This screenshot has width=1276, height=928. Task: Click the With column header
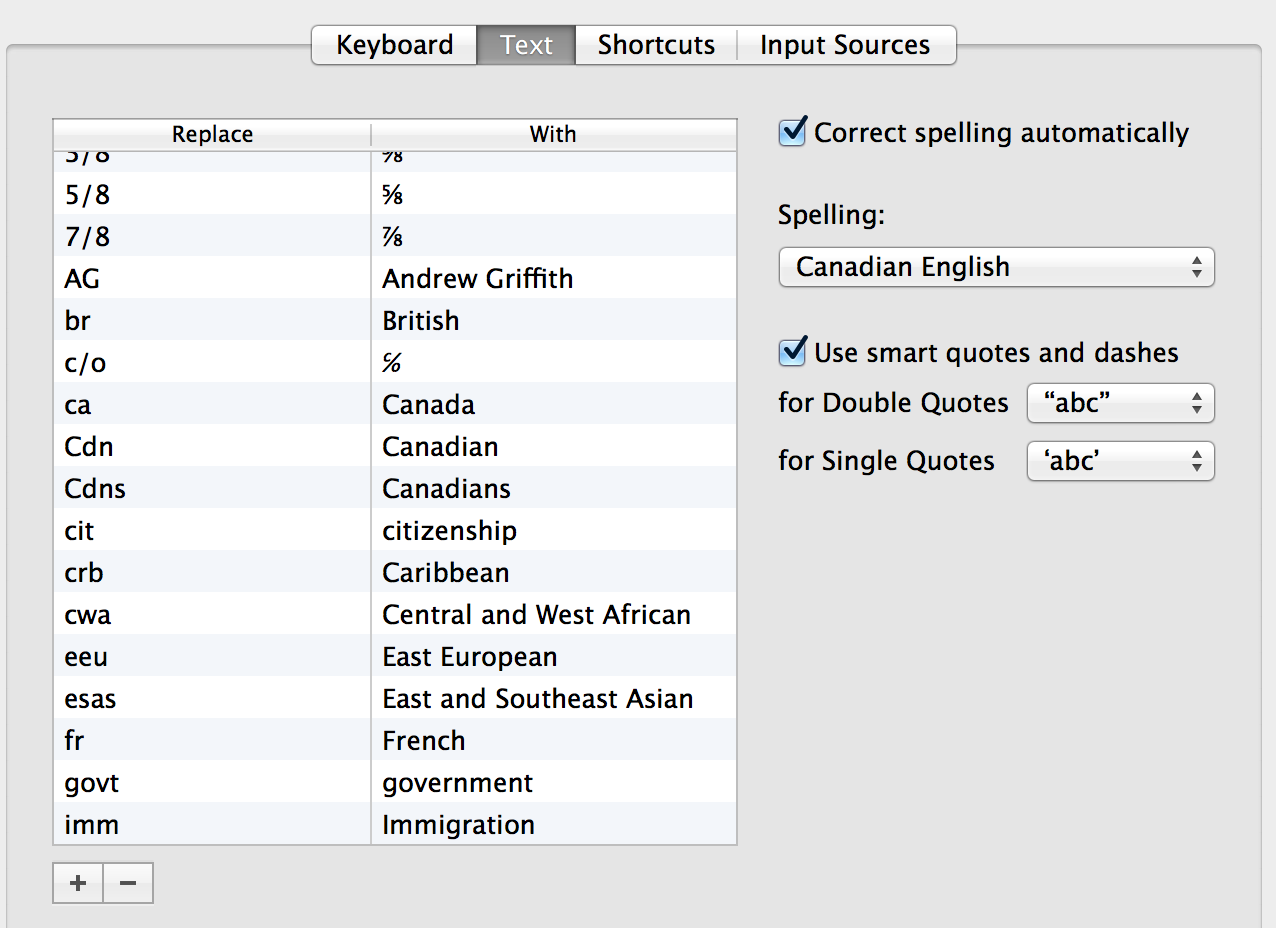tap(553, 134)
